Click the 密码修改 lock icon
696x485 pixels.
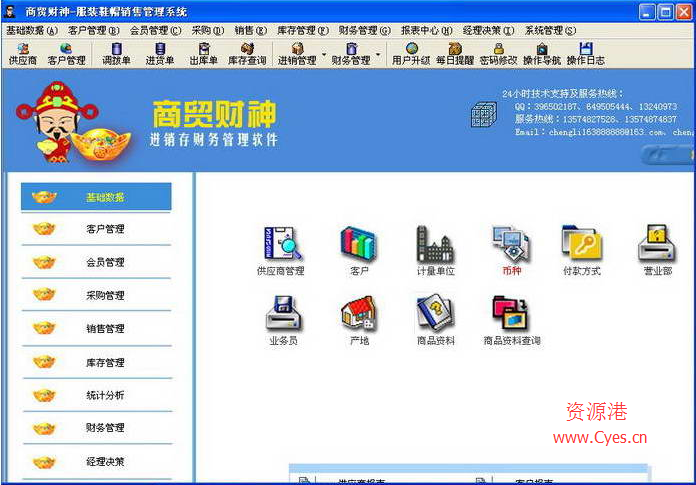point(498,54)
